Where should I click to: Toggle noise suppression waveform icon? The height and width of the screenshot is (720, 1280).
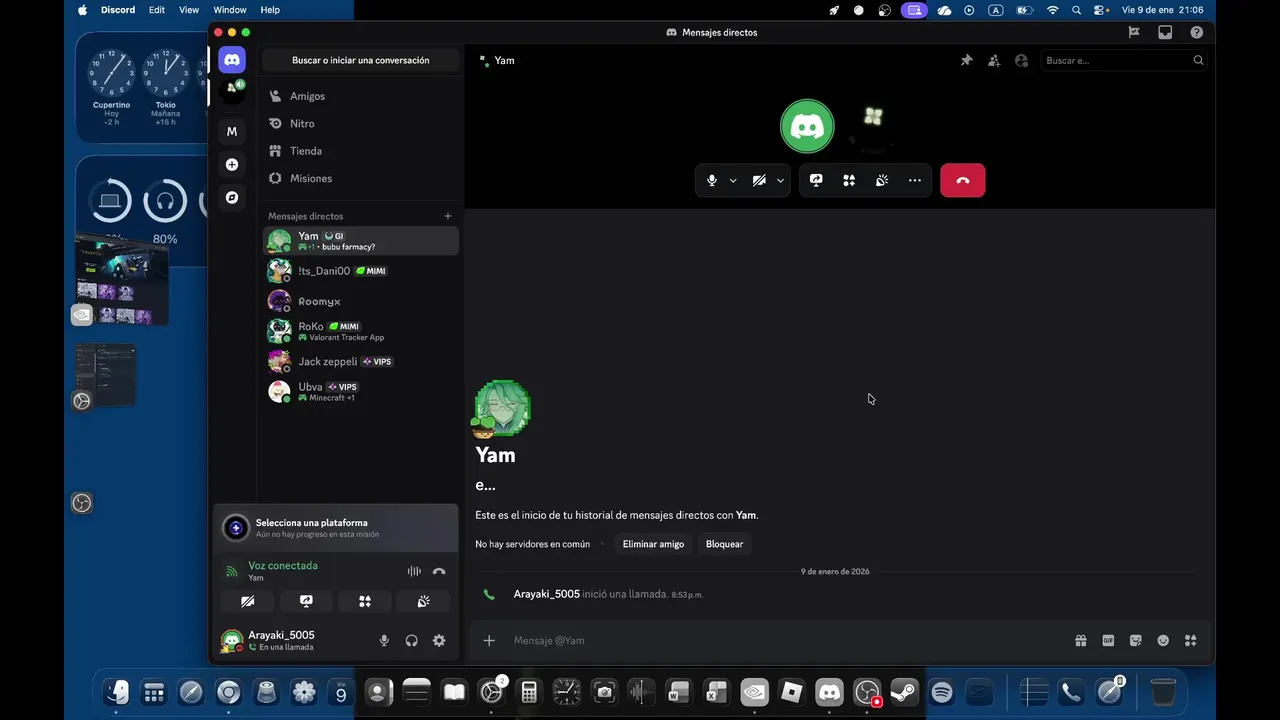pyautogui.click(x=414, y=571)
